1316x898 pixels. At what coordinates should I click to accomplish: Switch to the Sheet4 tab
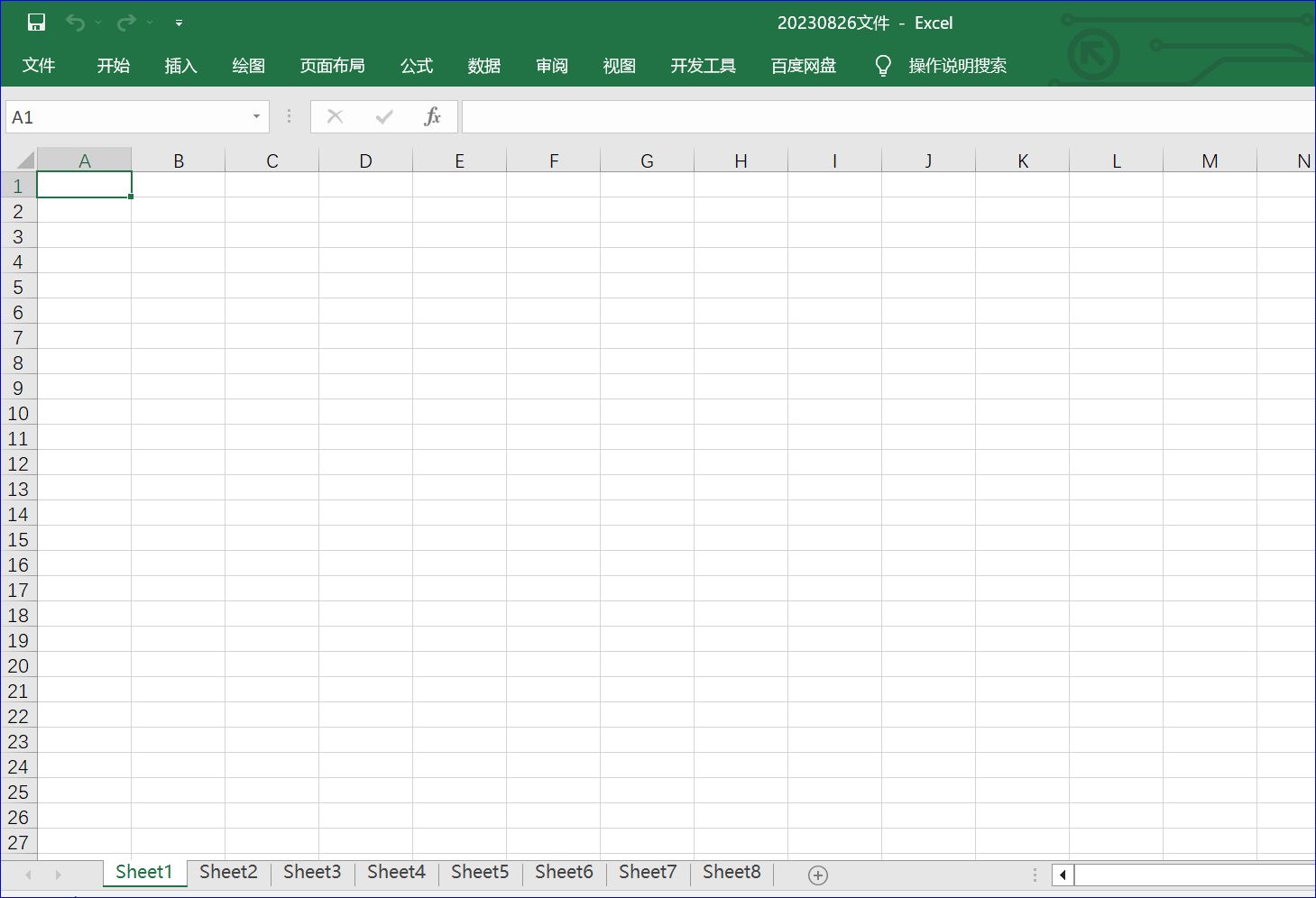click(396, 872)
